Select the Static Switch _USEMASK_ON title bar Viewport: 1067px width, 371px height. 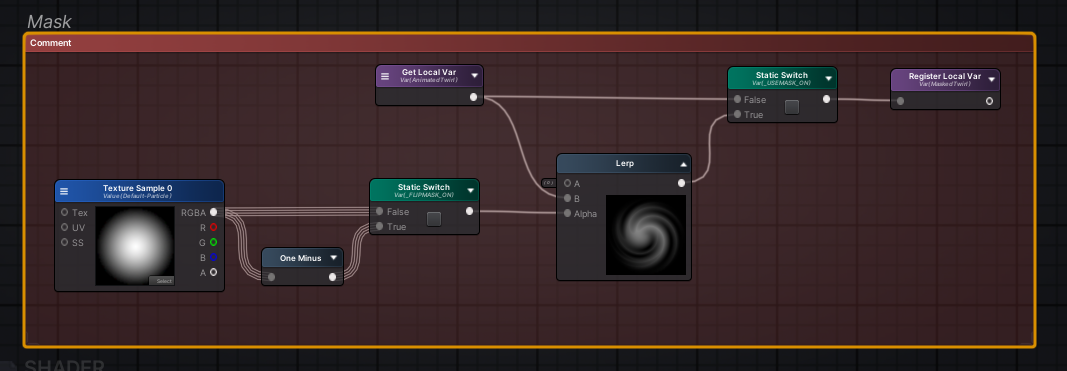(783, 78)
